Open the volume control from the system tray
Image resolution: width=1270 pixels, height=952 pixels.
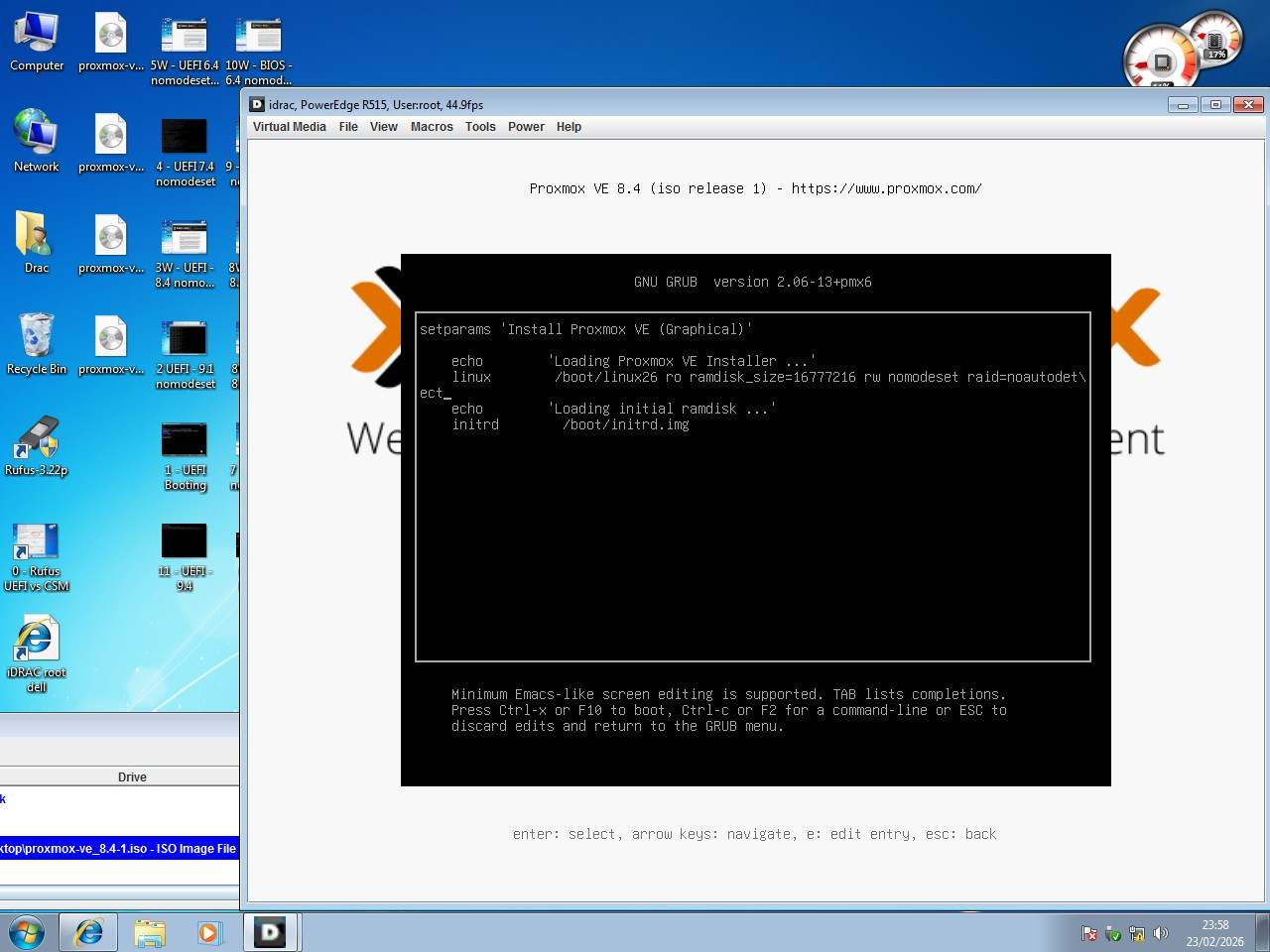coord(1161,933)
